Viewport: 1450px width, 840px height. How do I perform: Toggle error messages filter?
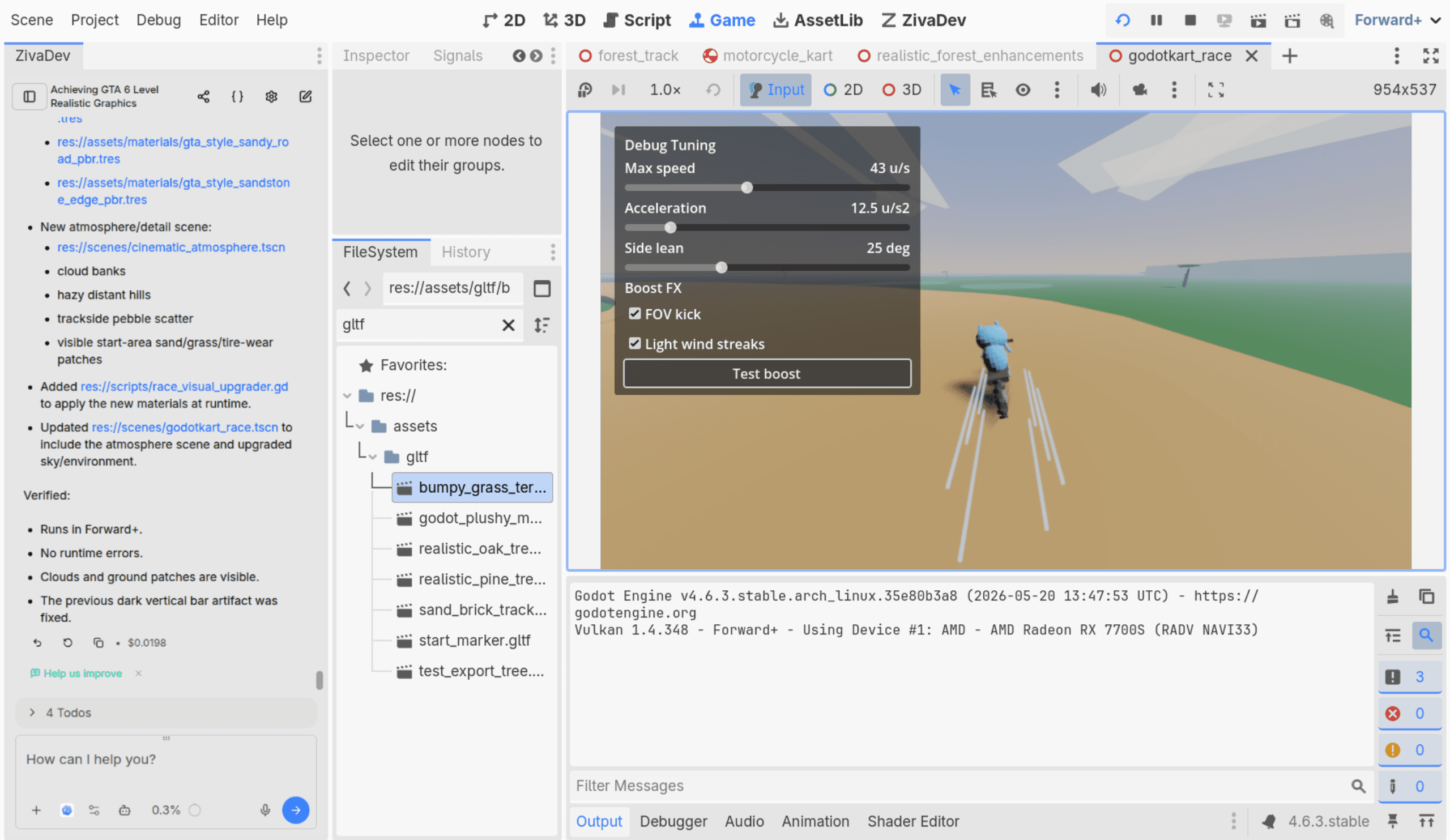coord(1410,714)
